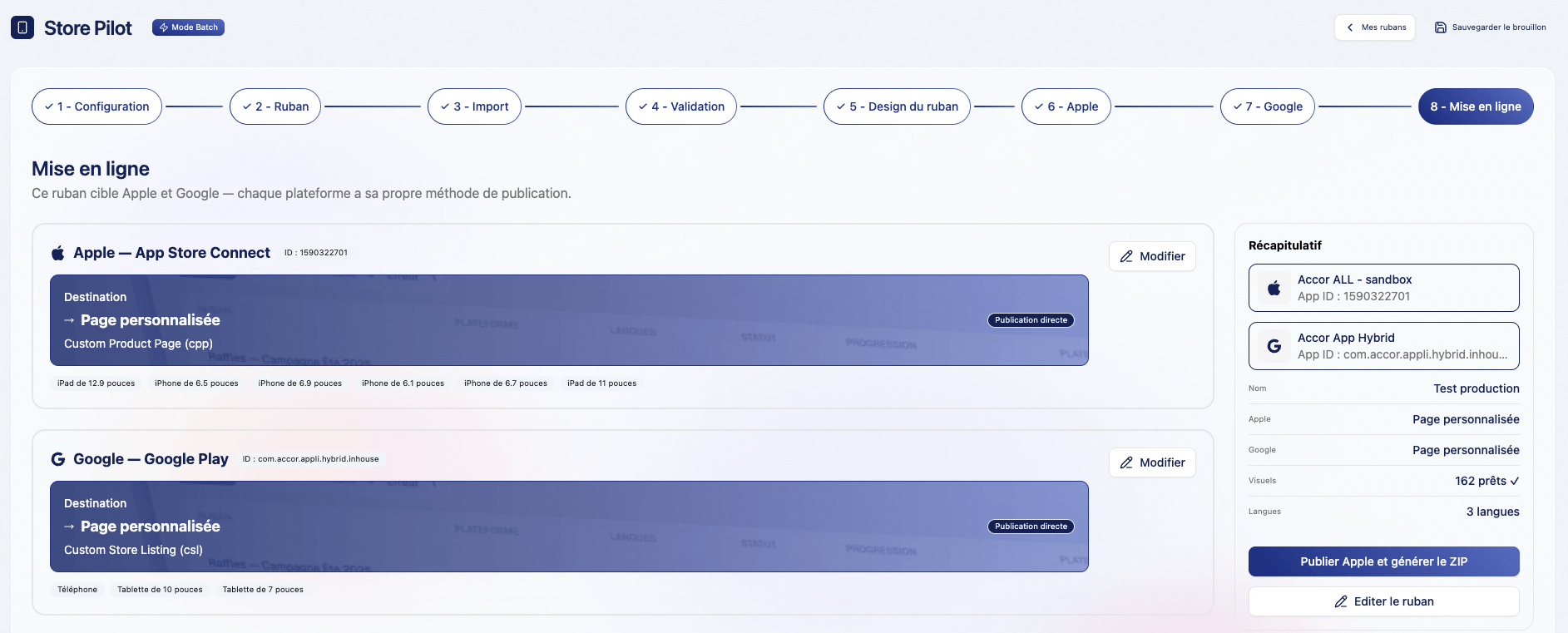
Task: Select the Accor App Hybrid card
Action: click(1384, 346)
